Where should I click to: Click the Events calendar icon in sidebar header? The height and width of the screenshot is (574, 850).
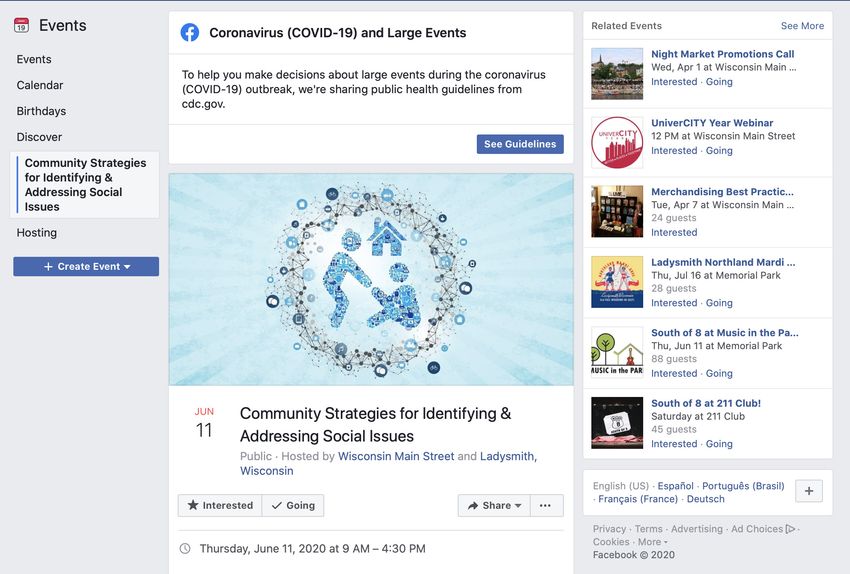point(21,25)
